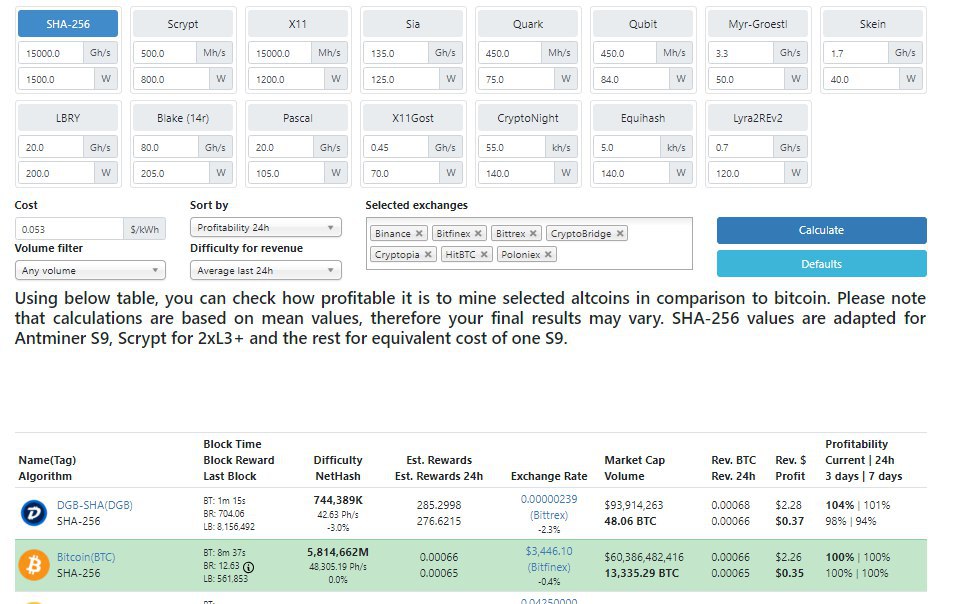
Task: Click the DigiByte coin logo
Action: tap(34, 513)
